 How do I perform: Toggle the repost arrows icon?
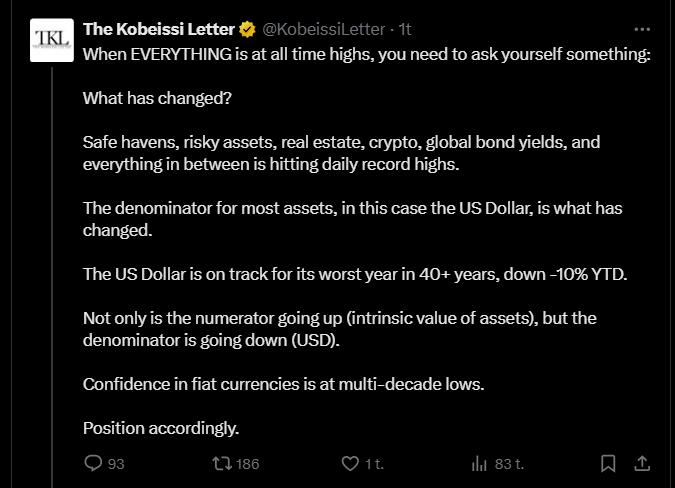[223, 463]
